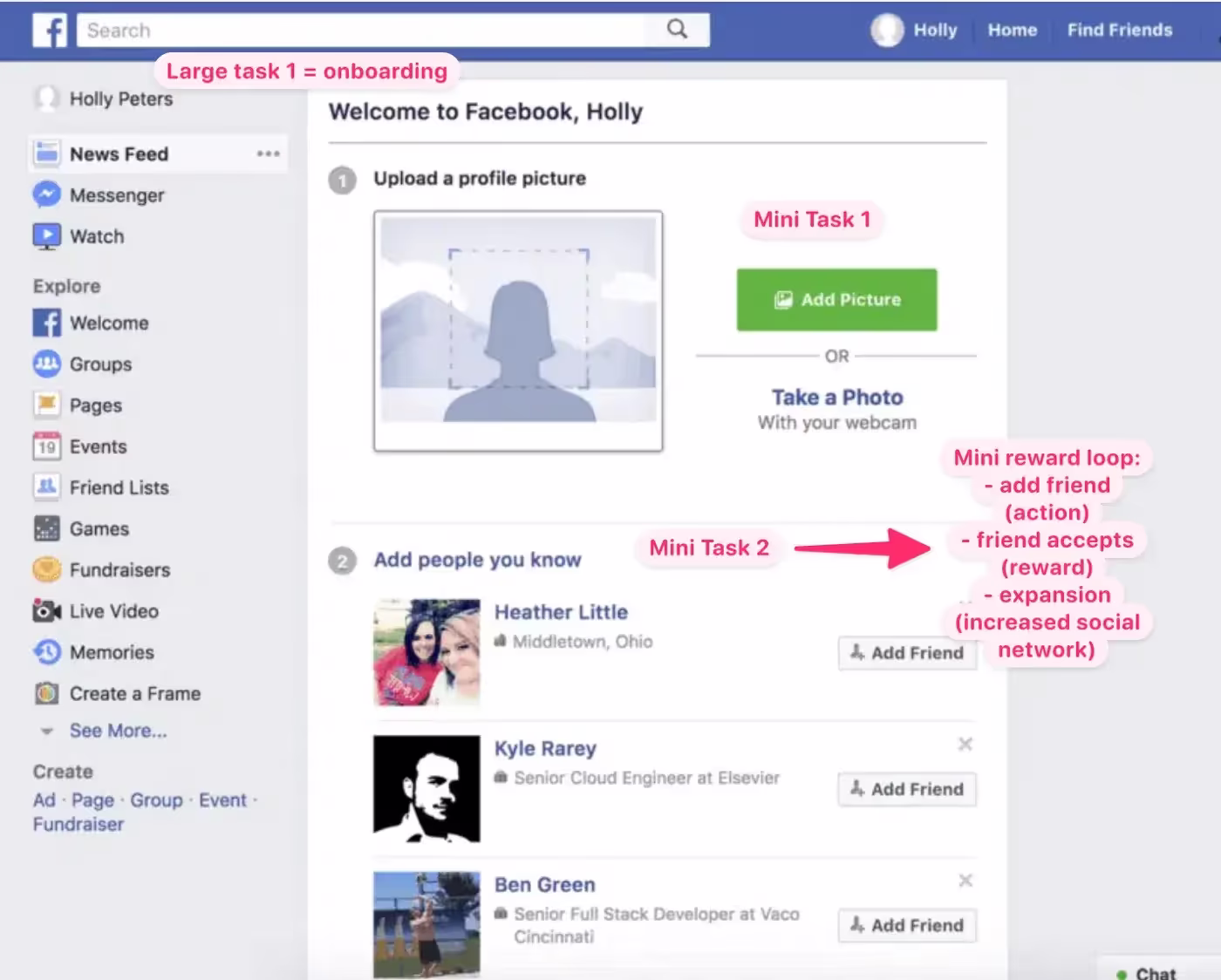Image resolution: width=1221 pixels, height=980 pixels.
Task: Open Find Friends in top bar
Action: click(x=1119, y=31)
